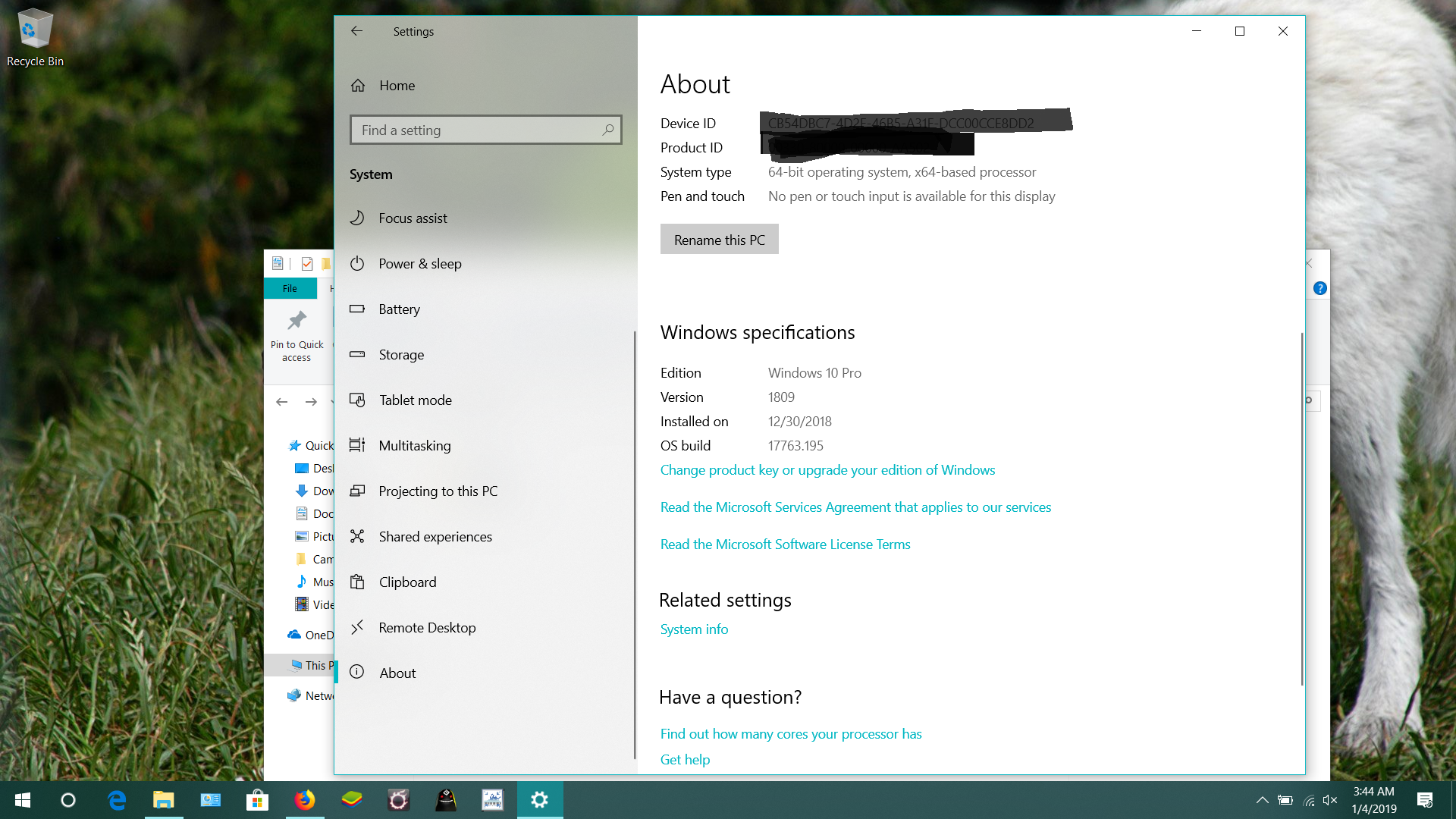Image resolution: width=1456 pixels, height=819 pixels.
Task: Open Microsoft Store from taskbar
Action: point(258,800)
